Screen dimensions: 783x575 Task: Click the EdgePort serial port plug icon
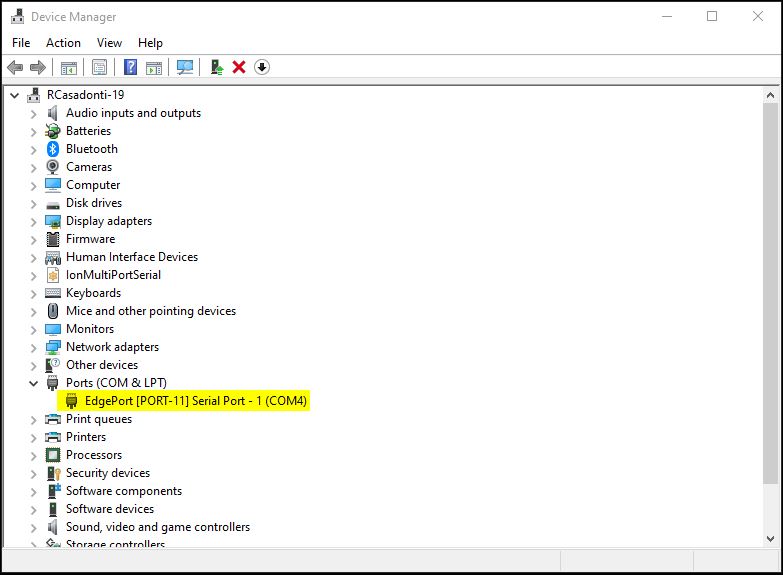(72, 401)
